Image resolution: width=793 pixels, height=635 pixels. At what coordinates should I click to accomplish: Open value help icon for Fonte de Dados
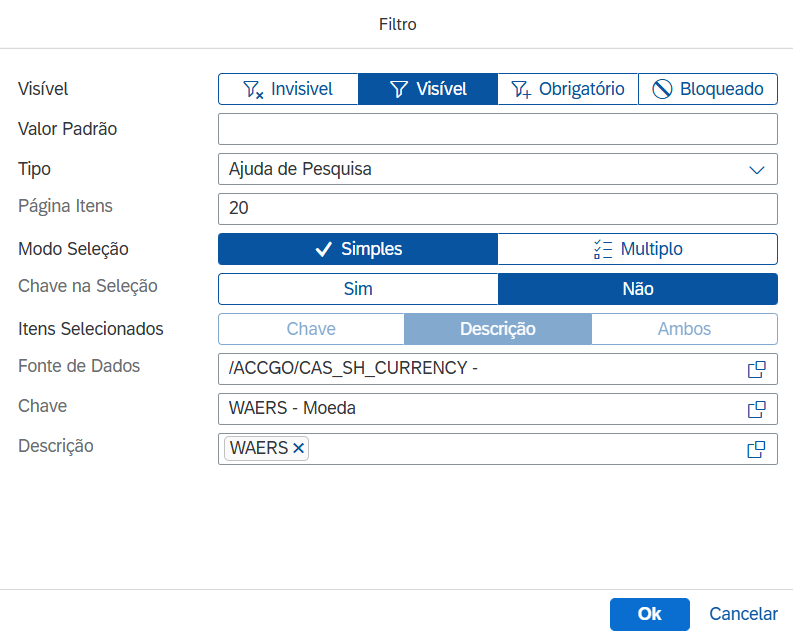[756, 369]
